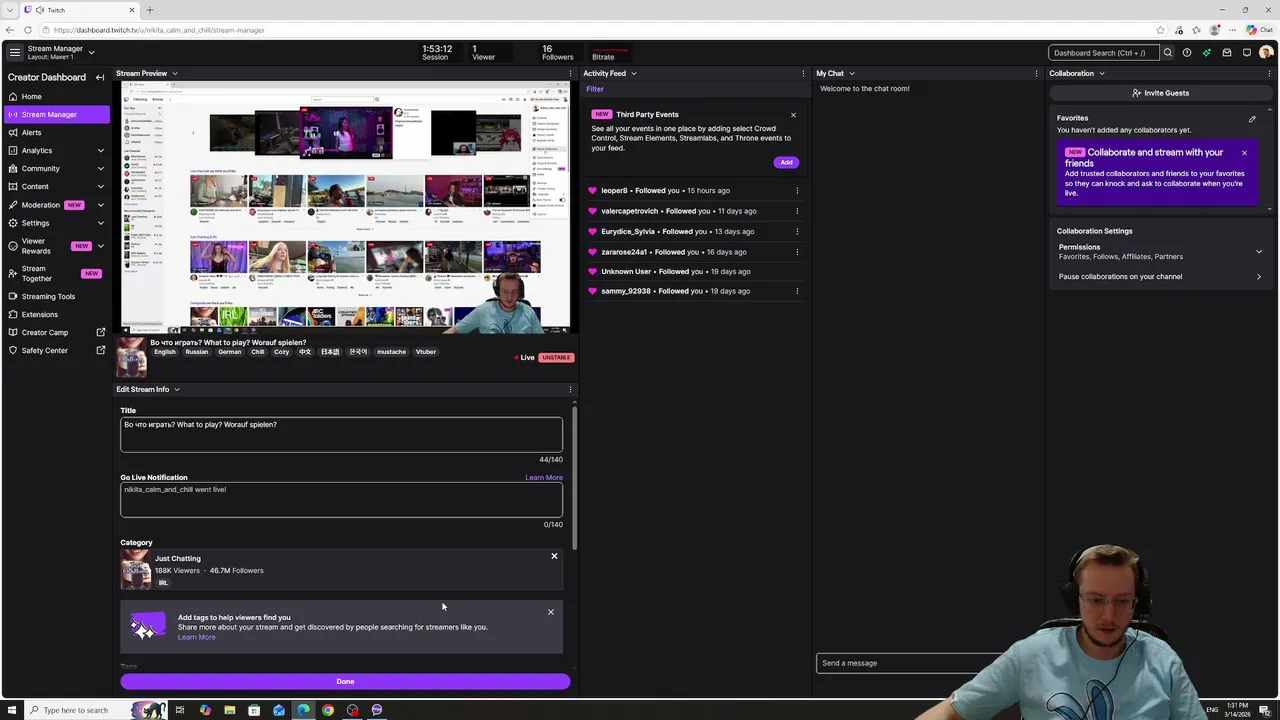
Task: Expand the Viewer Rewards section
Action: pyautogui.click(x=56, y=245)
